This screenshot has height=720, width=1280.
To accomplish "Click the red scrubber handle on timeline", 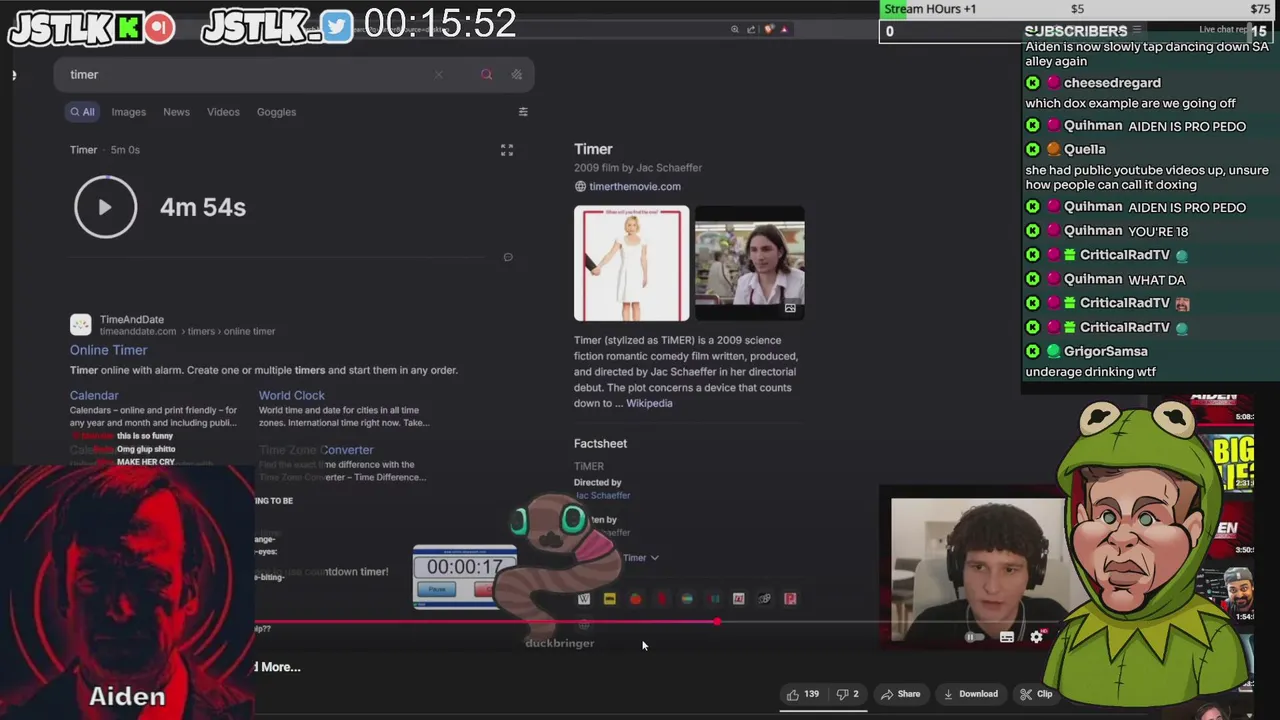I will point(717,622).
